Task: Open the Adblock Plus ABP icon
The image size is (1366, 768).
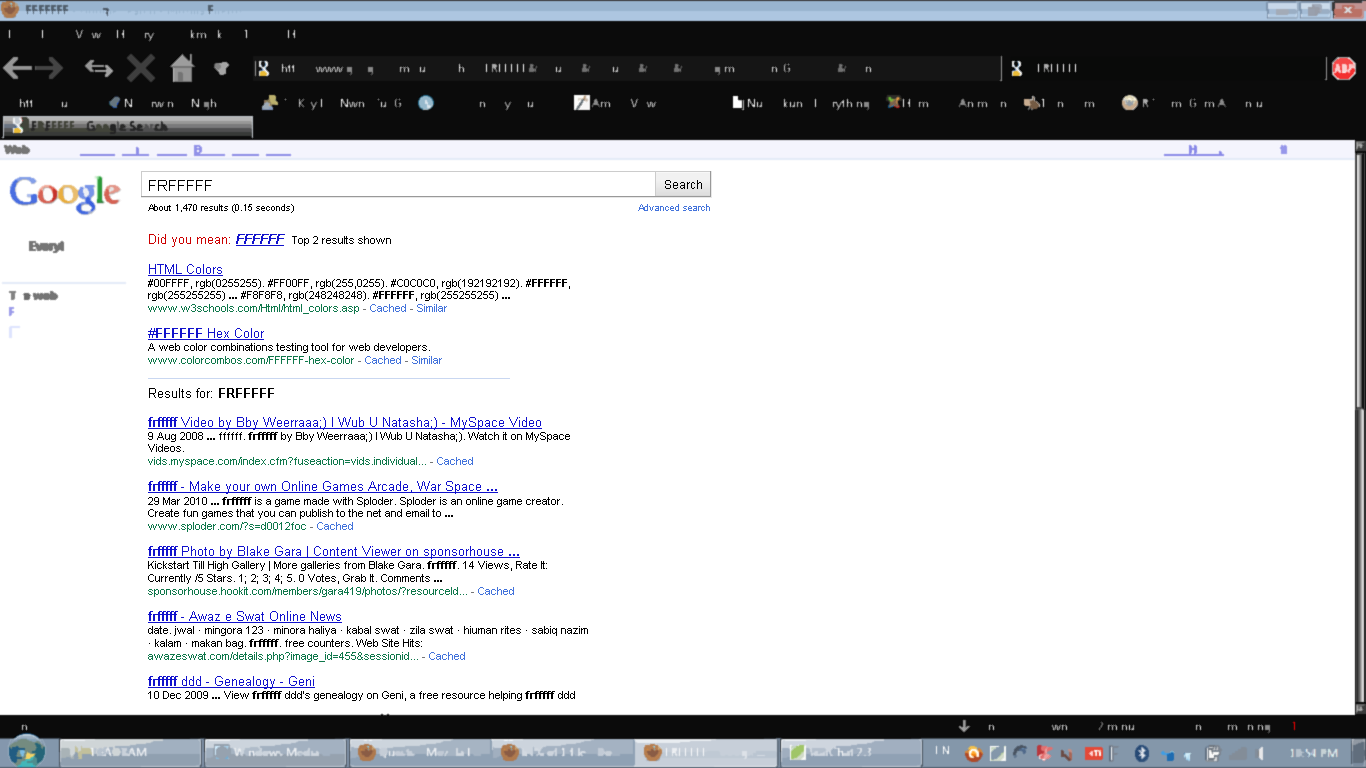Action: point(1343,68)
